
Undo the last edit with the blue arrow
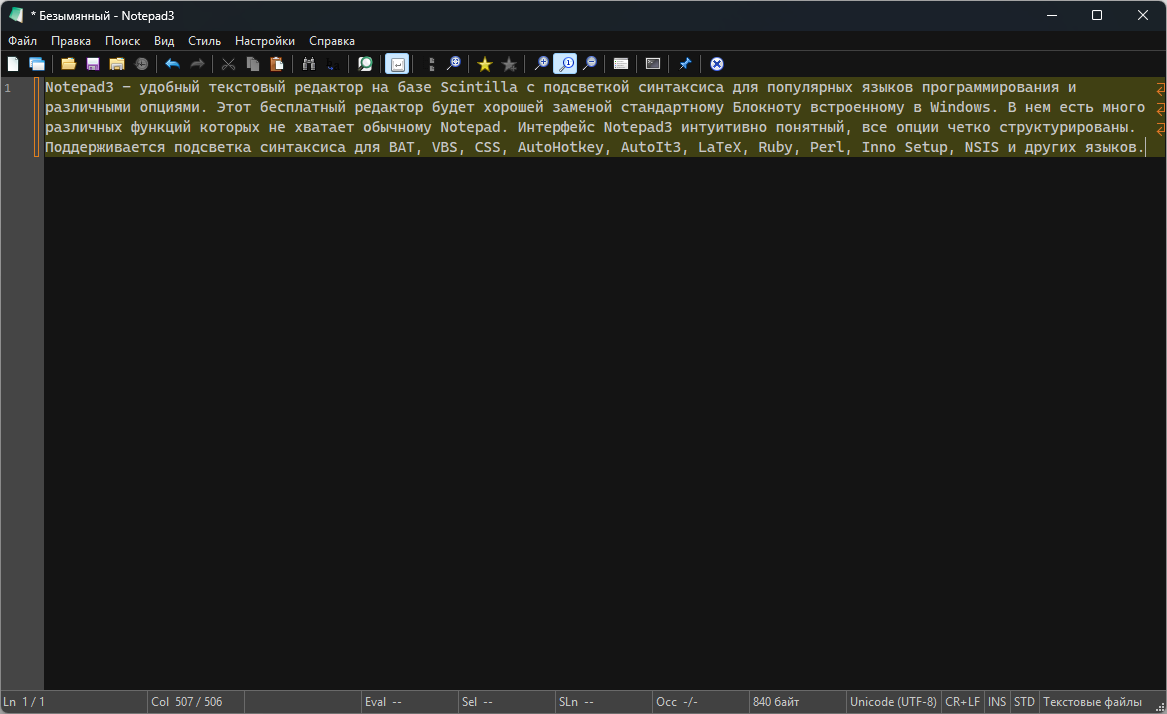pos(173,64)
